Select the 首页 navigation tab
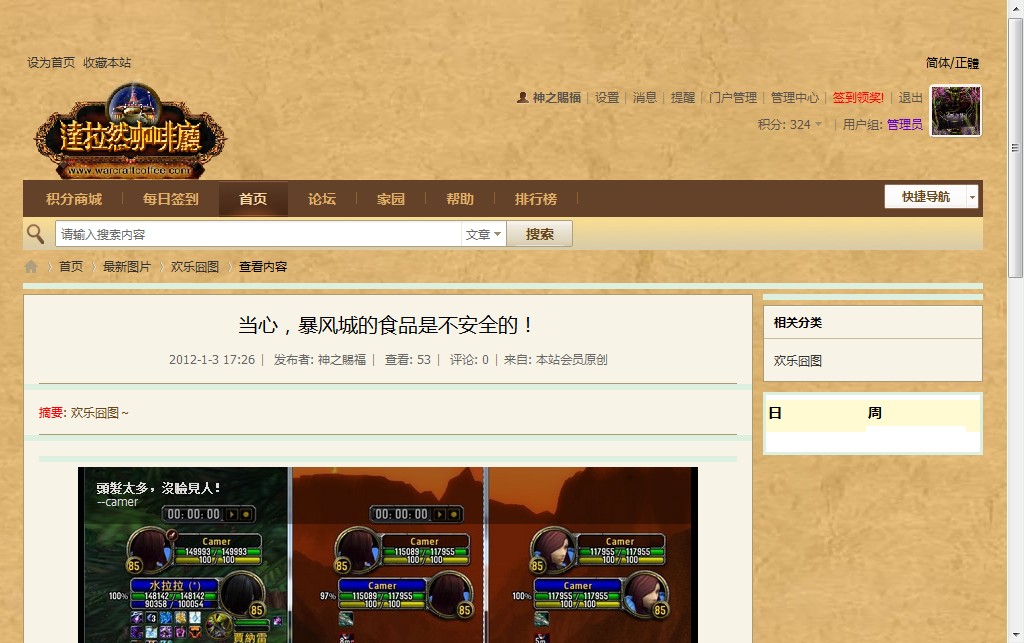This screenshot has height=643, width=1024. coord(253,199)
